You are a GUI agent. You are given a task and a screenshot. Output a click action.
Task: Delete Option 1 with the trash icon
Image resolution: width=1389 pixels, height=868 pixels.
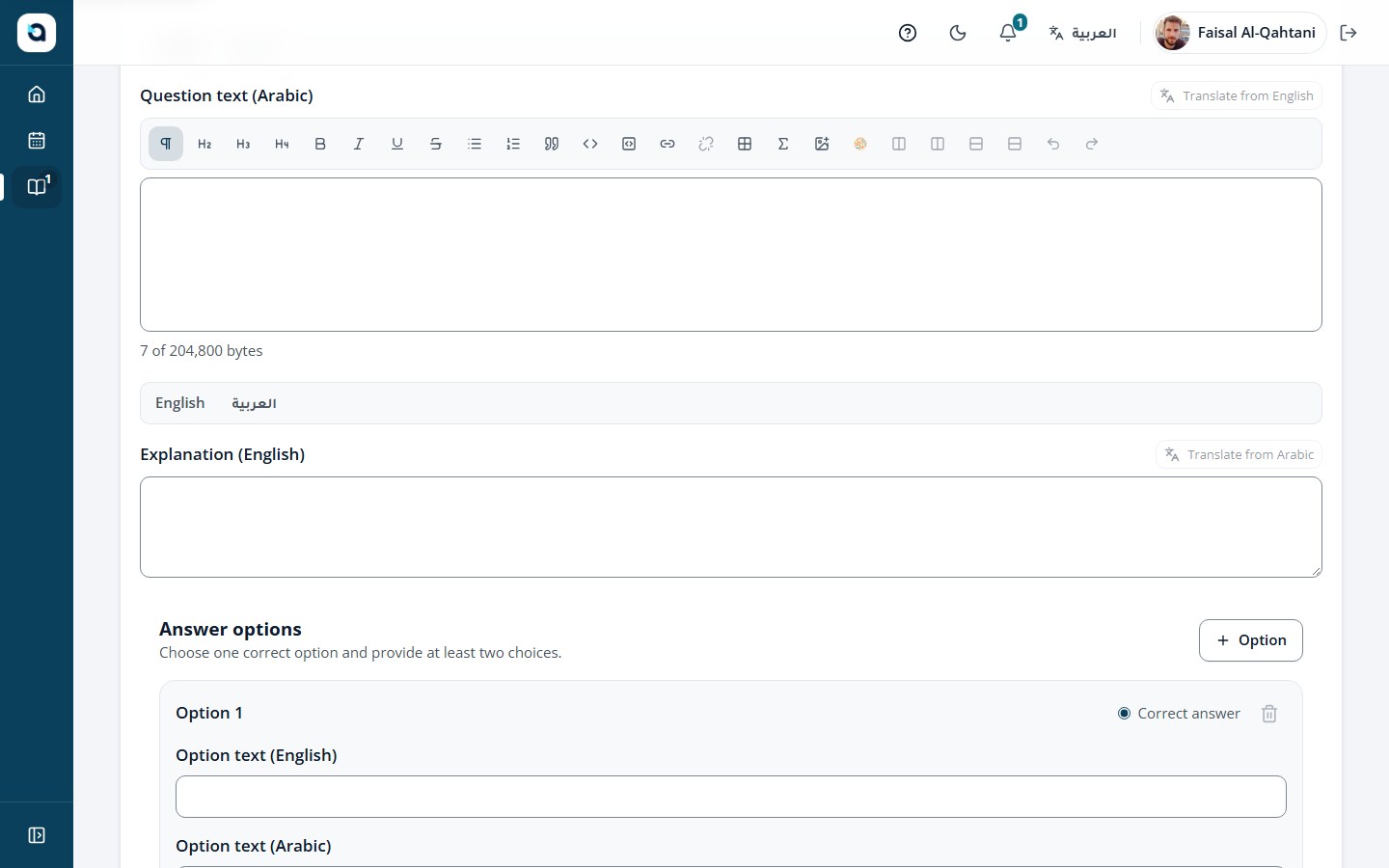click(x=1269, y=714)
